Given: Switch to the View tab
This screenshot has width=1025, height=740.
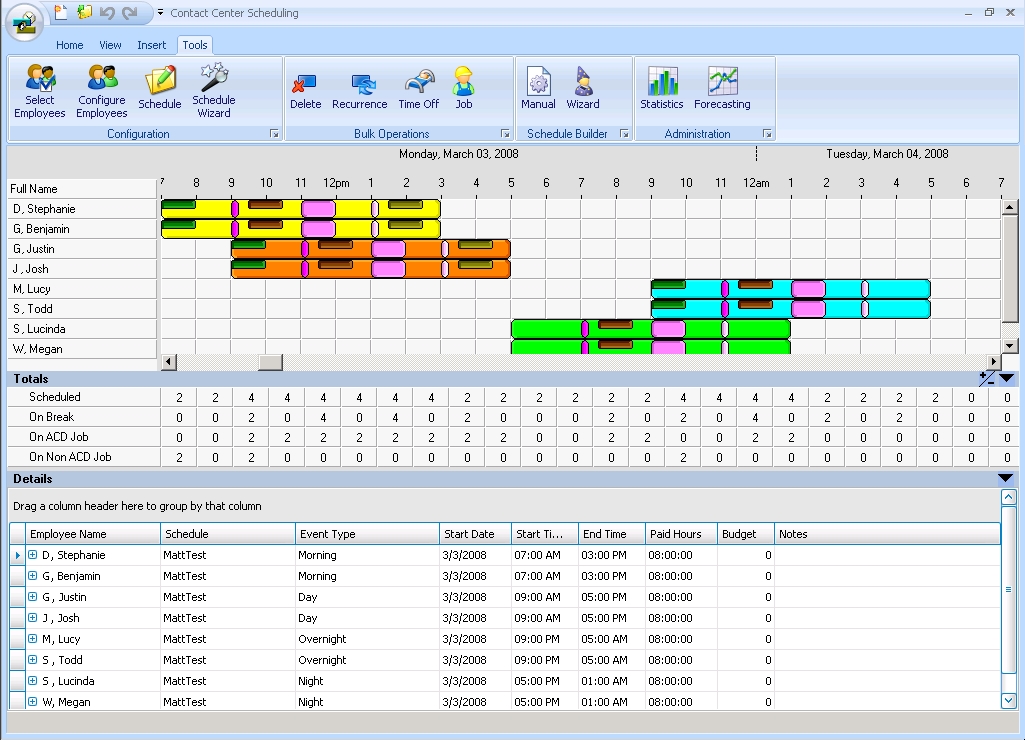Looking at the screenshot, I should coord(110,45).
